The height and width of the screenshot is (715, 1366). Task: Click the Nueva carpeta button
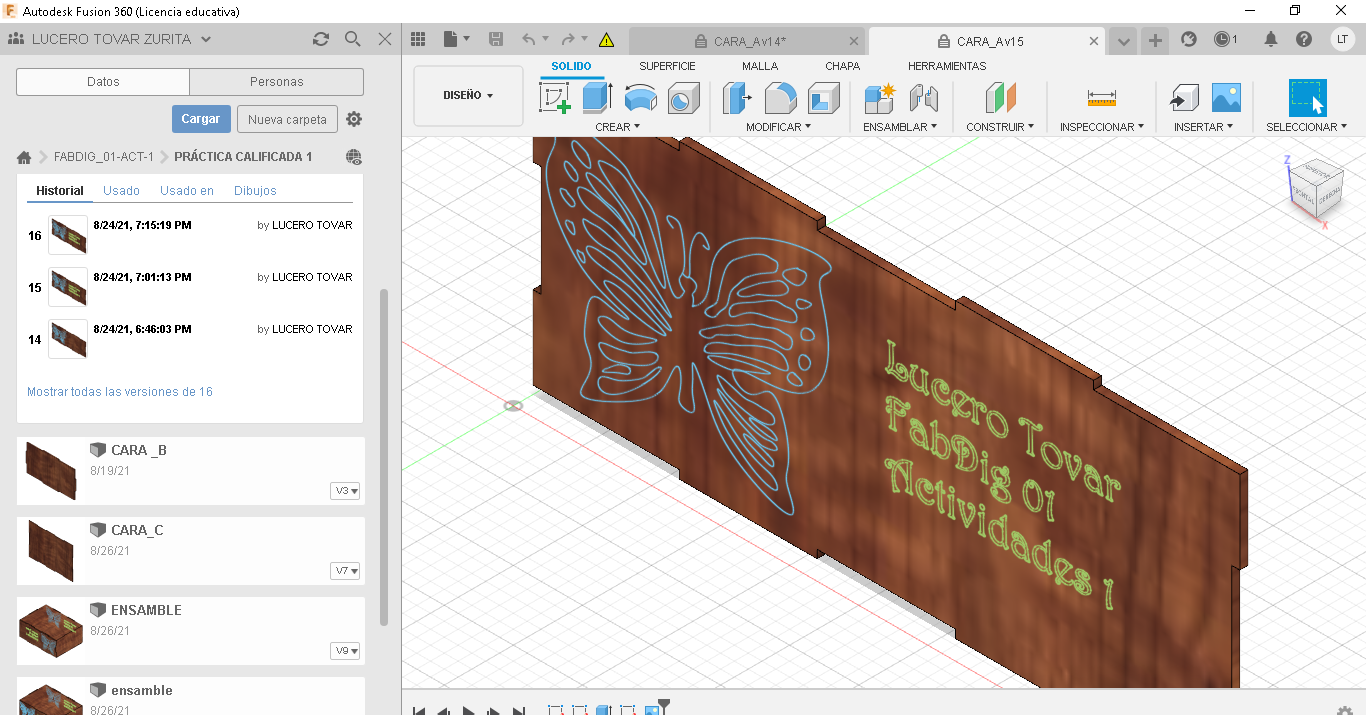click(287, 119)
